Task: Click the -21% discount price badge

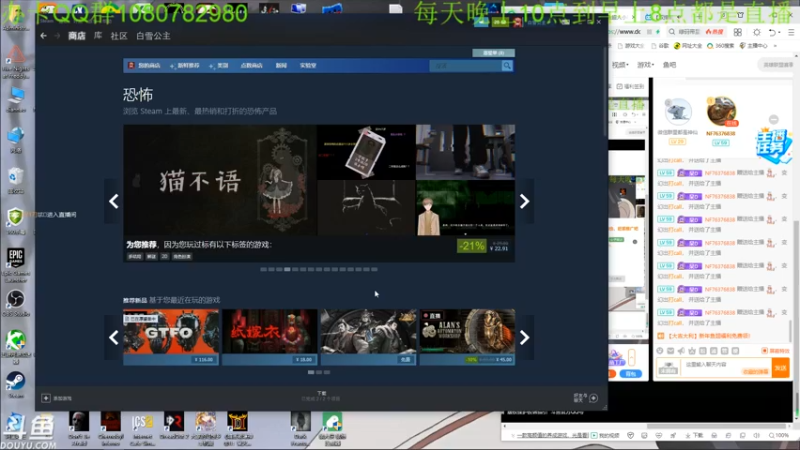Action: click(471, 246)
